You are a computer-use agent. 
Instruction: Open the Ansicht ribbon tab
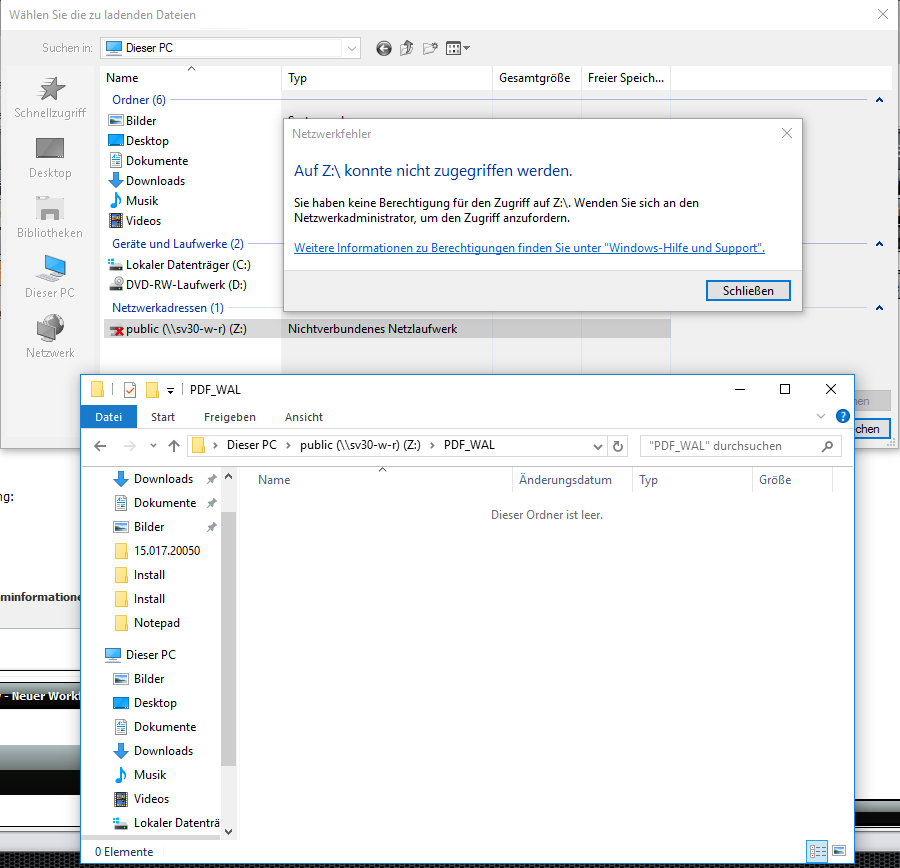(303, 417)
